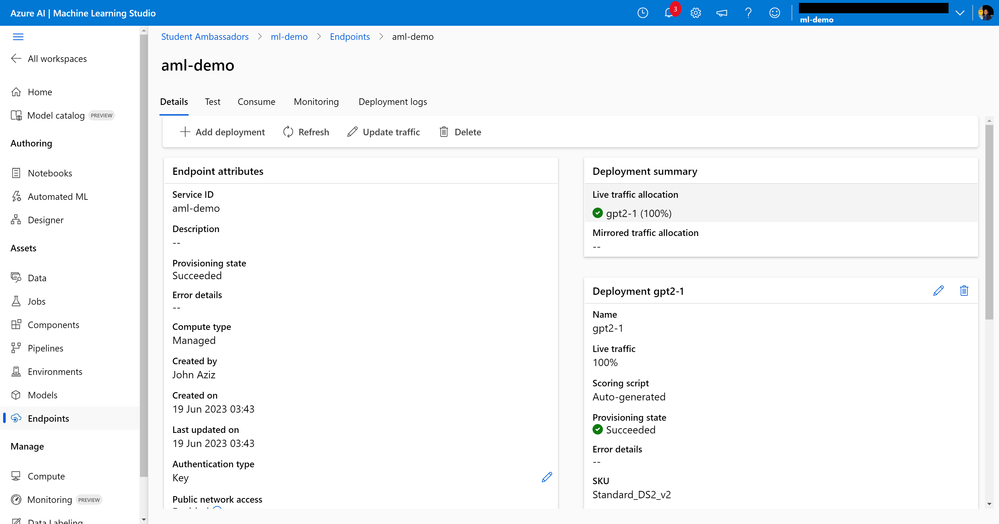Image resolution: width=999 pixels, height=524 pixels.
Task: Click the Delete endpoint button
Action: tap(460, 132)
